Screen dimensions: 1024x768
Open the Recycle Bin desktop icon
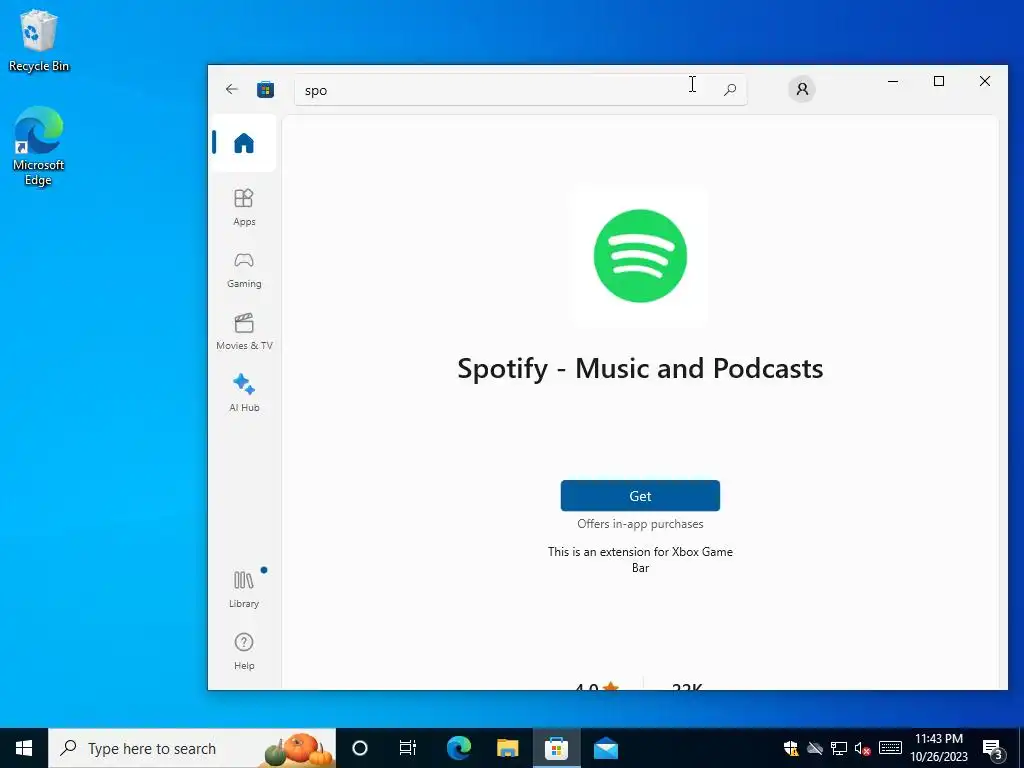tap(39, 40)
